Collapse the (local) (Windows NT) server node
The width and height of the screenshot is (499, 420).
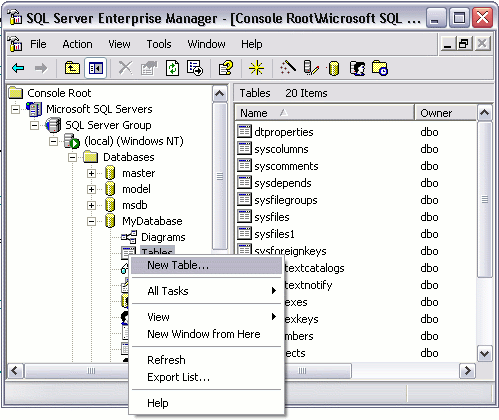(53, 141)
